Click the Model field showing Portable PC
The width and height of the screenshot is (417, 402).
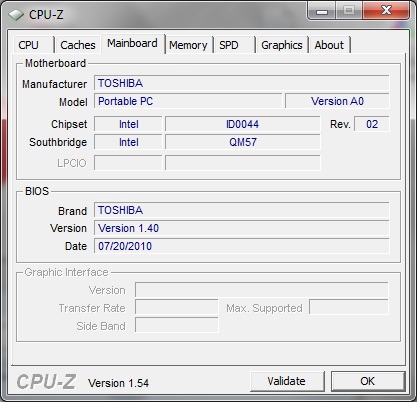tap(188, 101)
